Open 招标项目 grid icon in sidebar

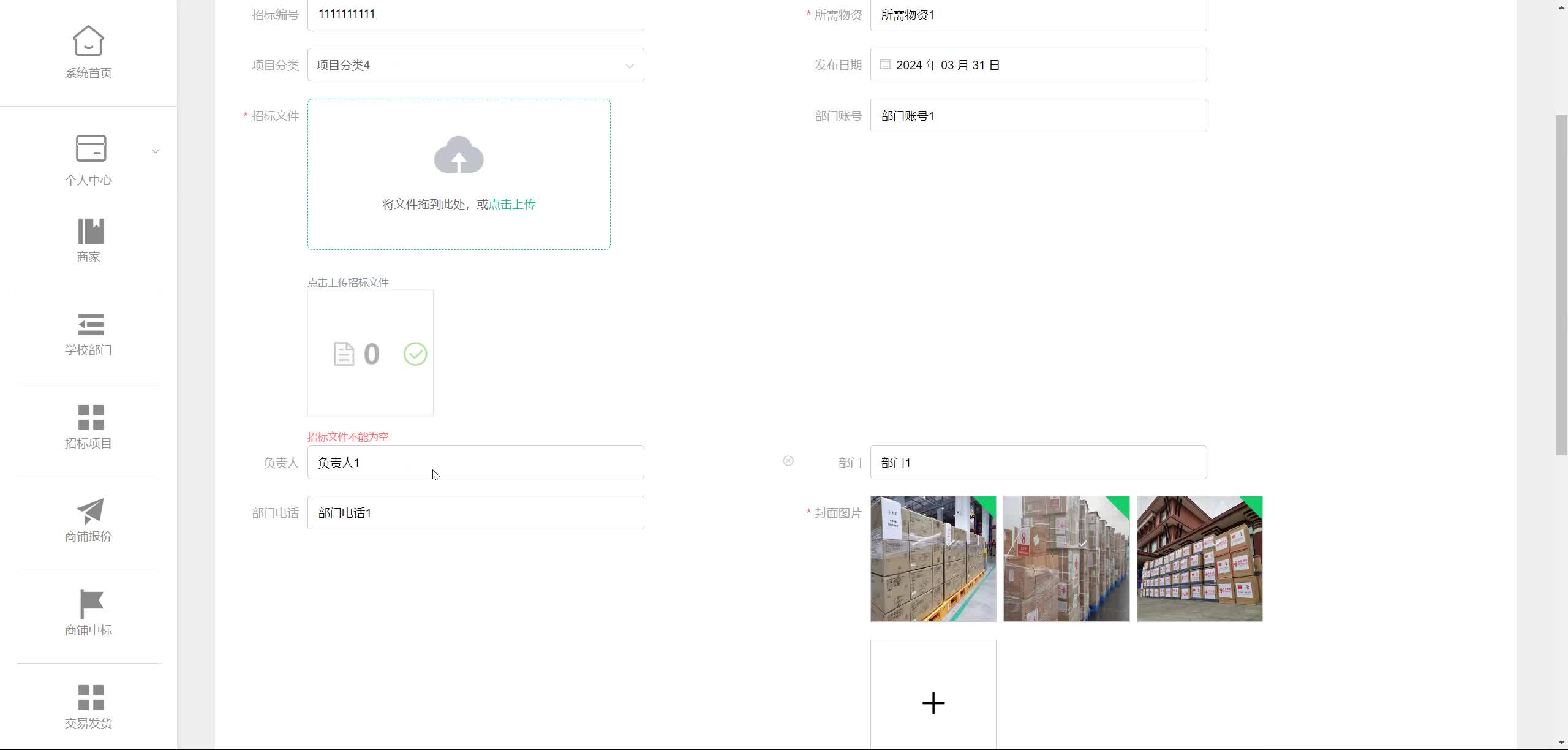(91, 418)
